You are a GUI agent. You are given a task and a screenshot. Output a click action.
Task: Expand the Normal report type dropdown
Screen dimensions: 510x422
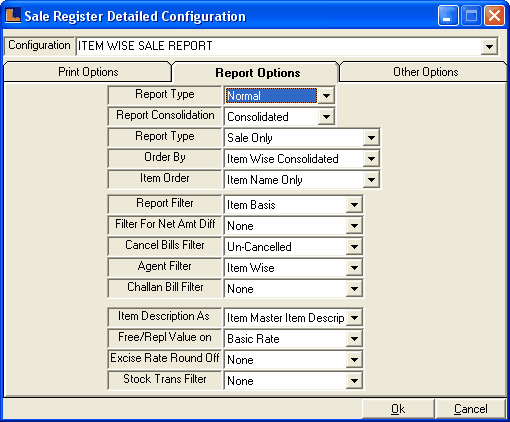[x=326, y=96]
